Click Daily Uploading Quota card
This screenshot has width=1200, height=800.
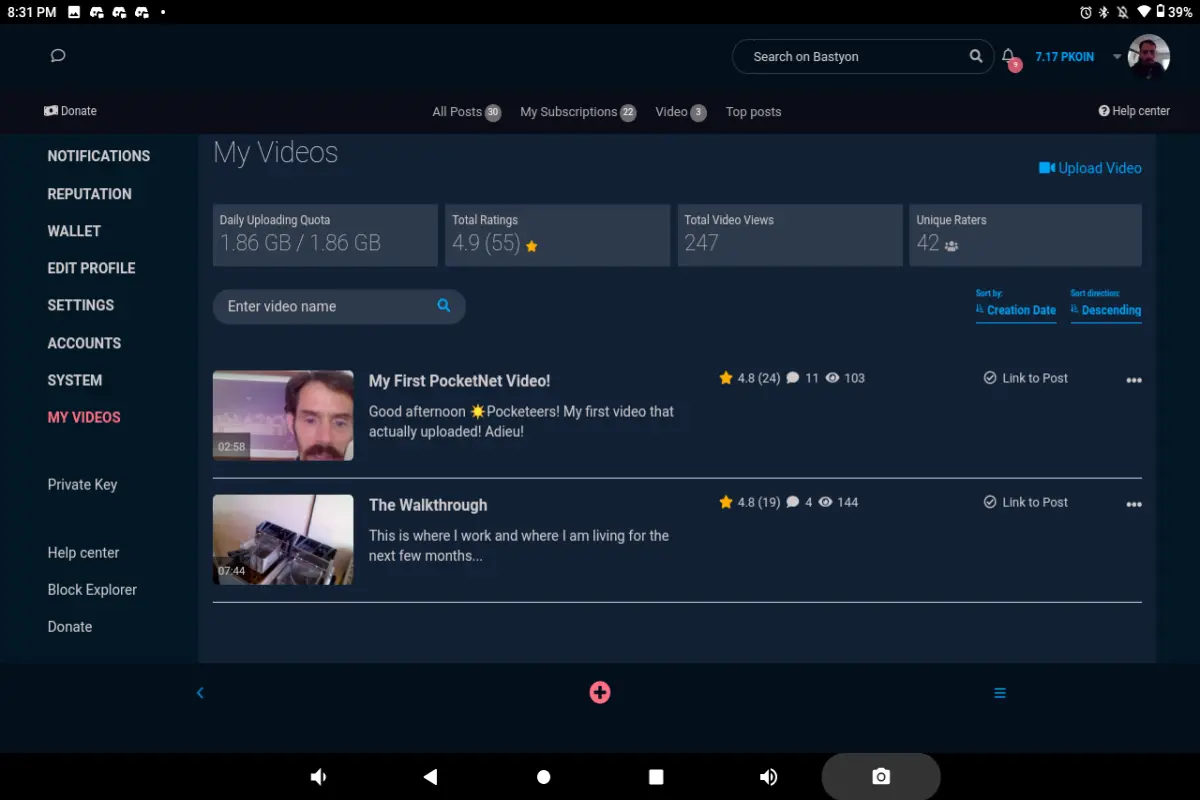click(x=325, y=235)
